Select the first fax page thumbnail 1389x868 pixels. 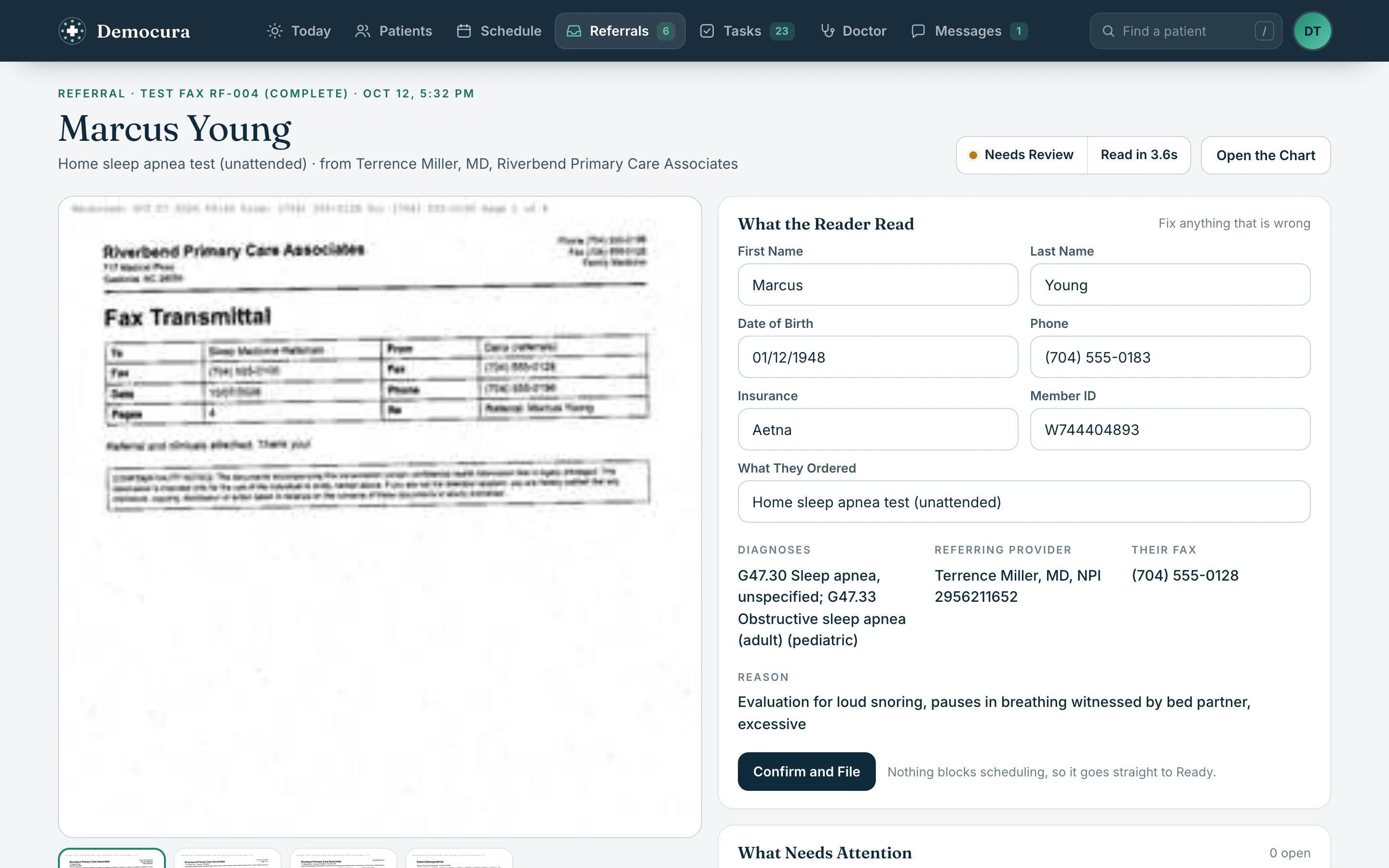[x=112, y=858]
